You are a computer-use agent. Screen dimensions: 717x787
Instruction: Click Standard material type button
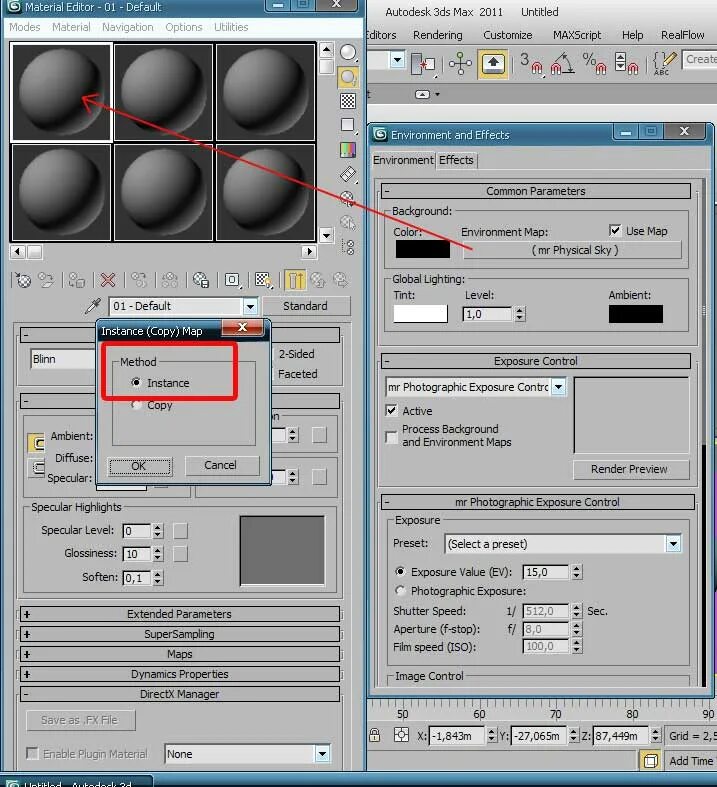(x=306, y=306)
